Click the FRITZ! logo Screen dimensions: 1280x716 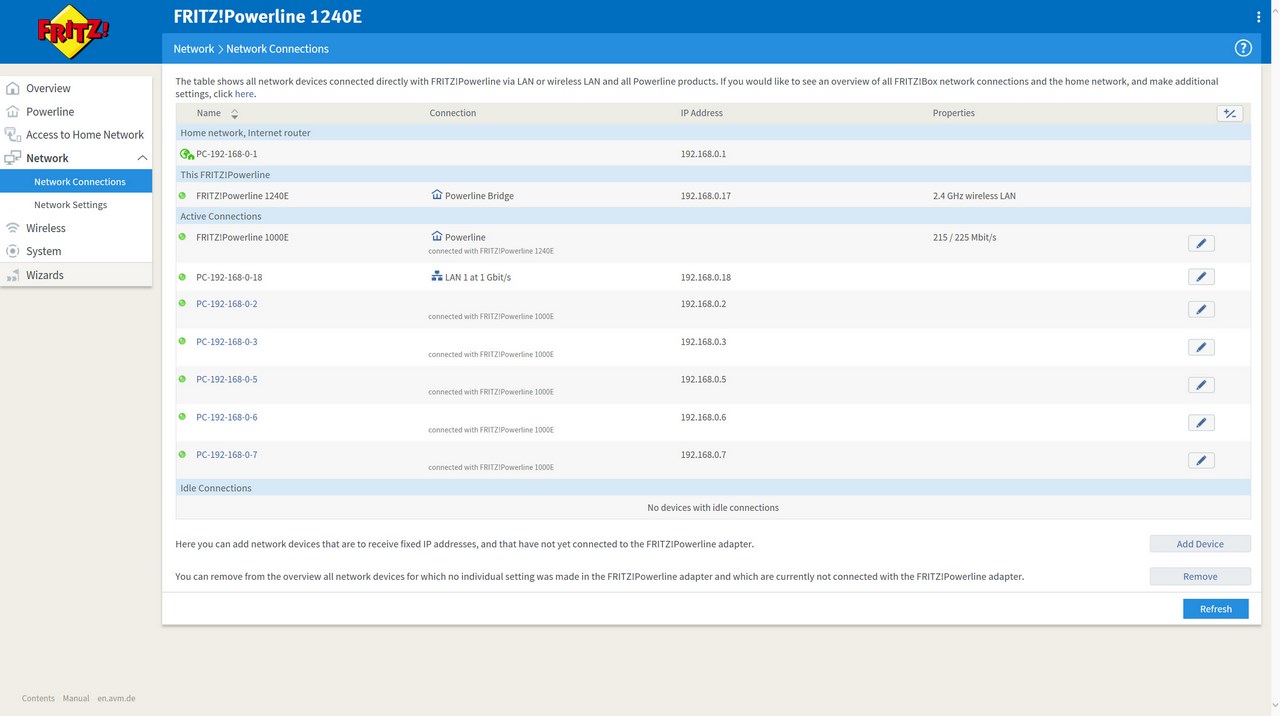73,32
